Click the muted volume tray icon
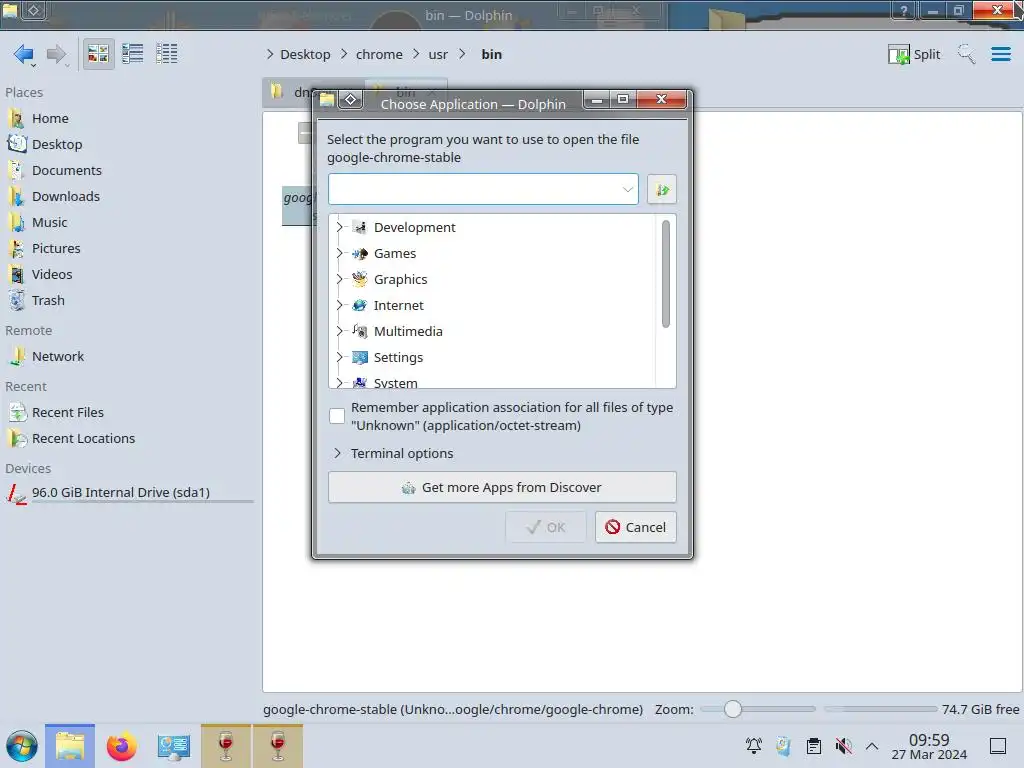 tap(843, 745)
